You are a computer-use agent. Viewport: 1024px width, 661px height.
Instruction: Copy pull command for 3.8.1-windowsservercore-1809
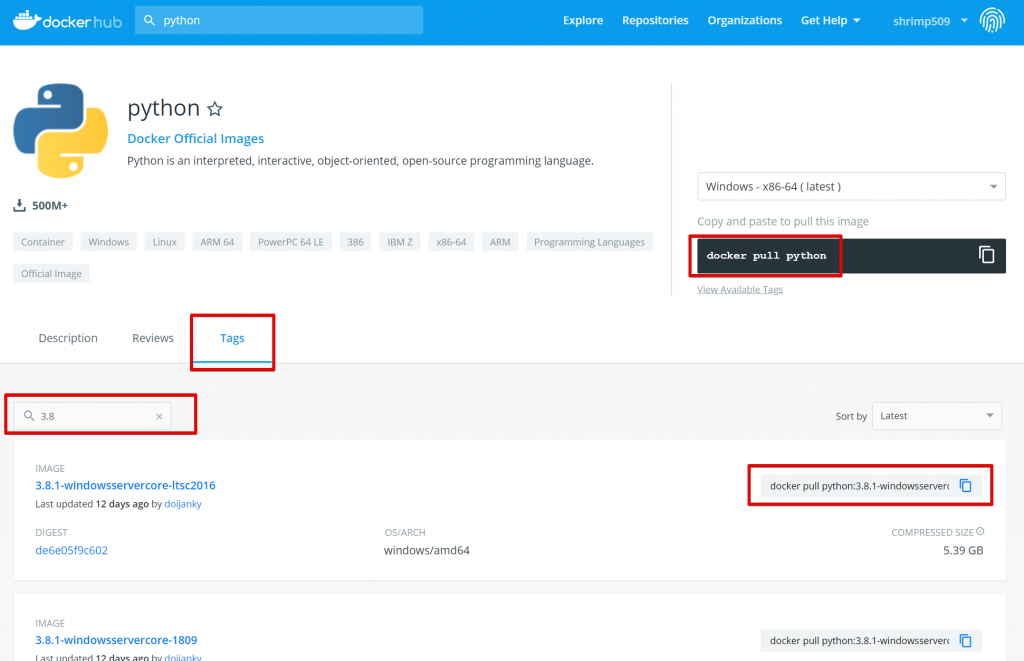pos(965,640)
